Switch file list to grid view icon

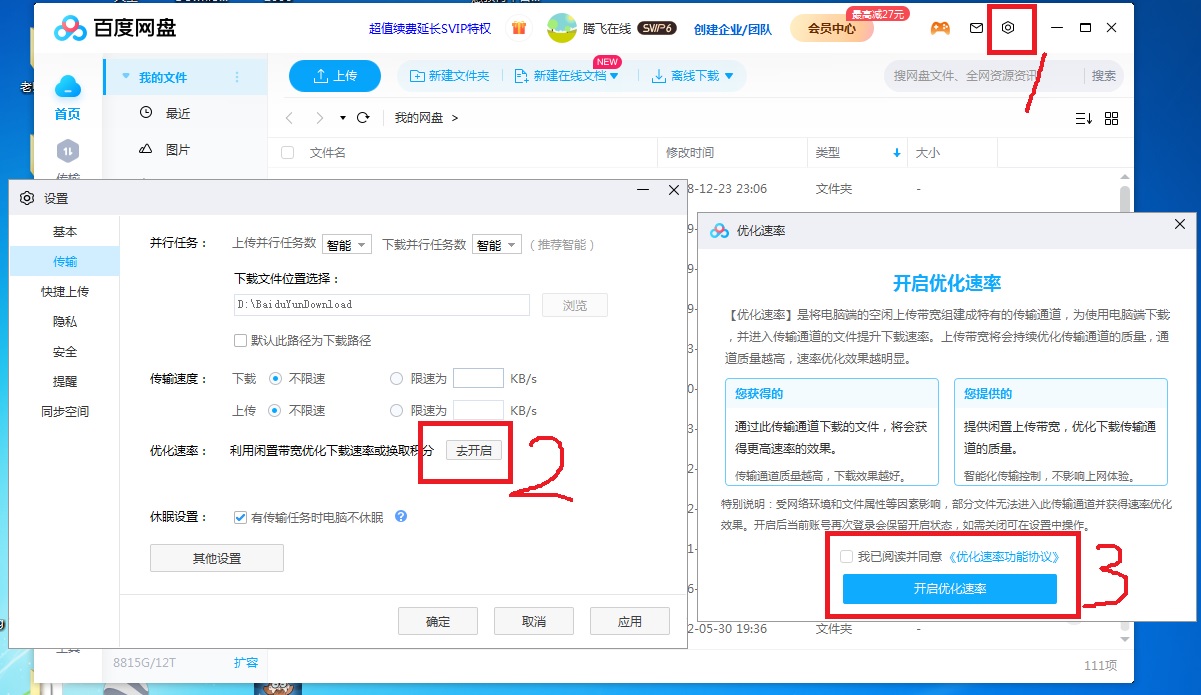pyautogui.click(x=1111, y=118)
